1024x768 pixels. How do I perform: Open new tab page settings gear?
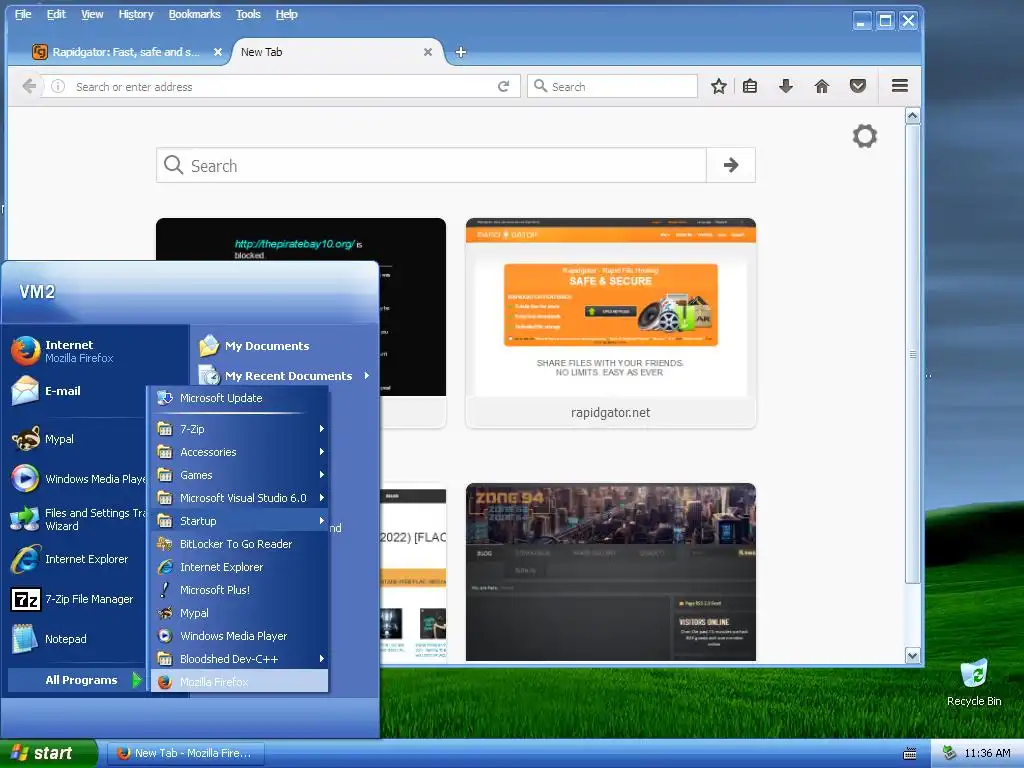pyautogui.click(x=865, y=136)
